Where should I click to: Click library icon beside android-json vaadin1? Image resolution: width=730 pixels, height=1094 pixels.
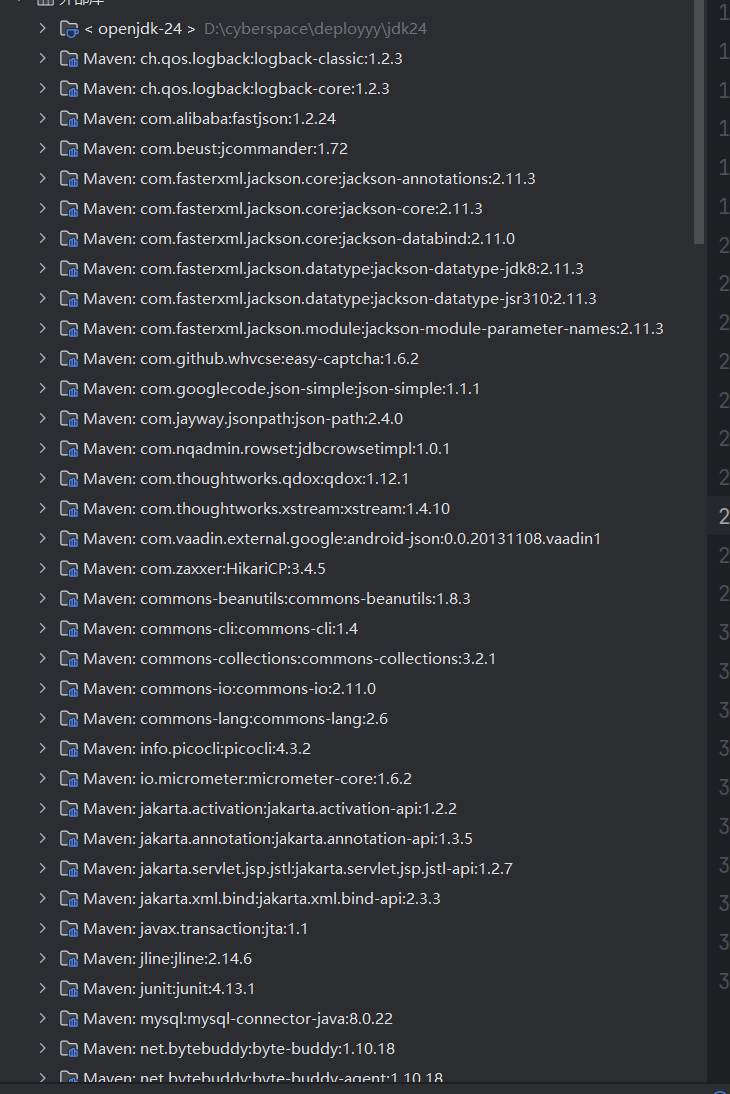[x=69, y=539]
